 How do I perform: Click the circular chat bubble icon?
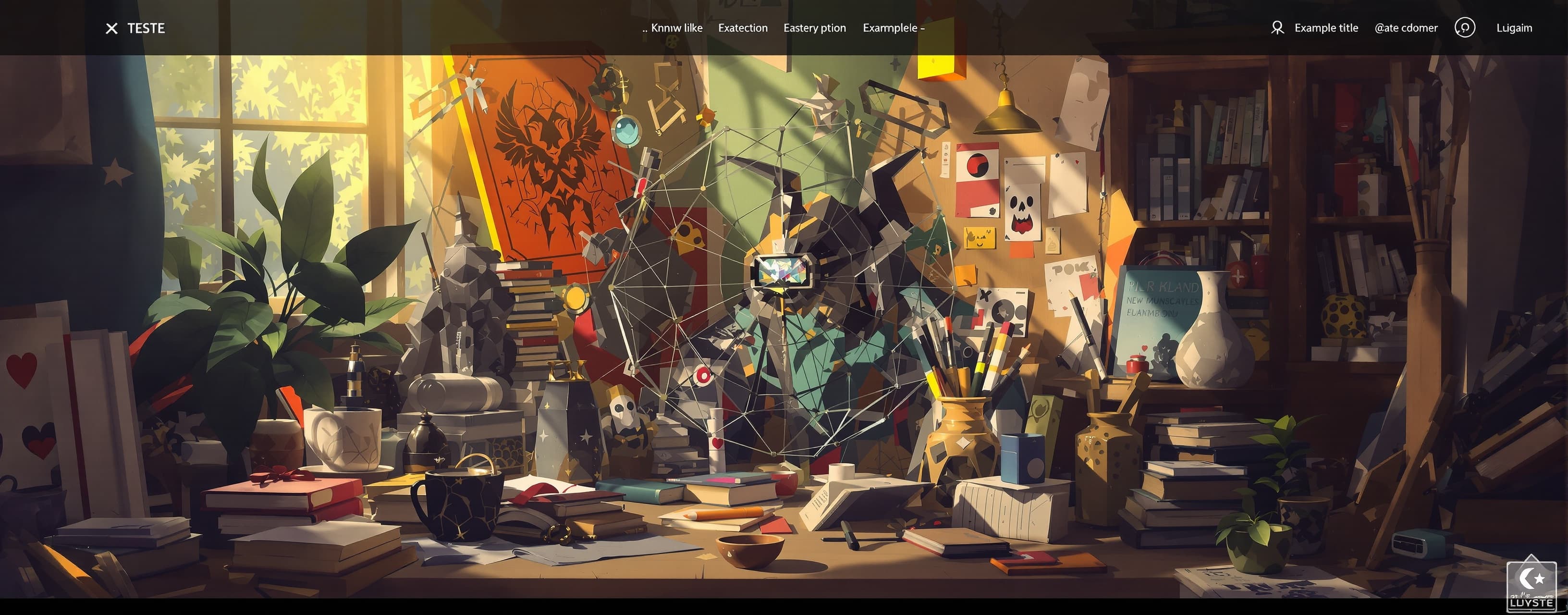1465,27
